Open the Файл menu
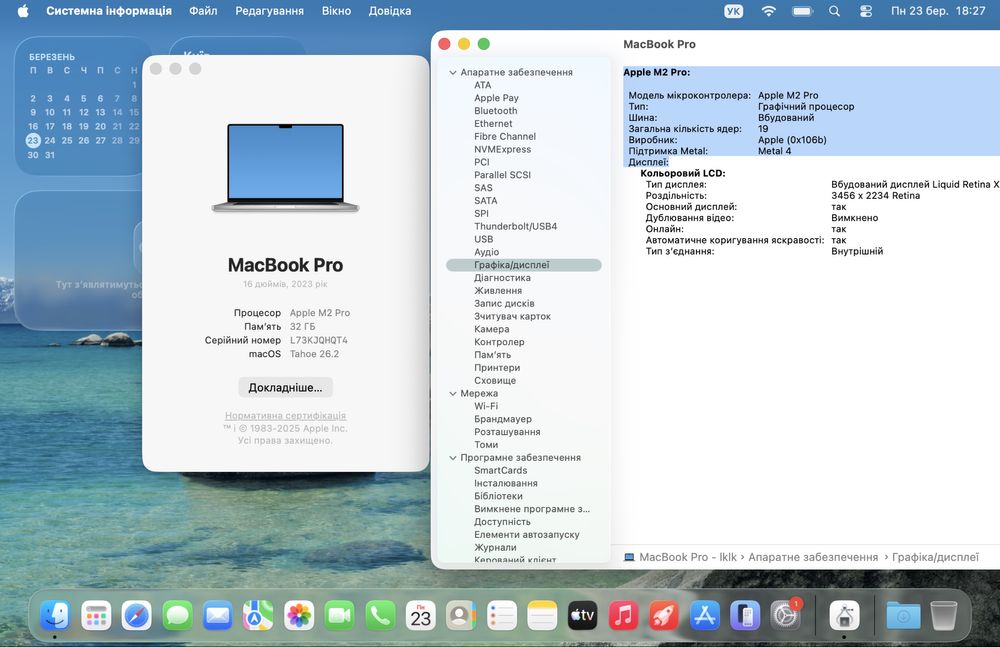The height and width of the screenshot is (647, 1000). pyautogui.click(x=203, y=11)
